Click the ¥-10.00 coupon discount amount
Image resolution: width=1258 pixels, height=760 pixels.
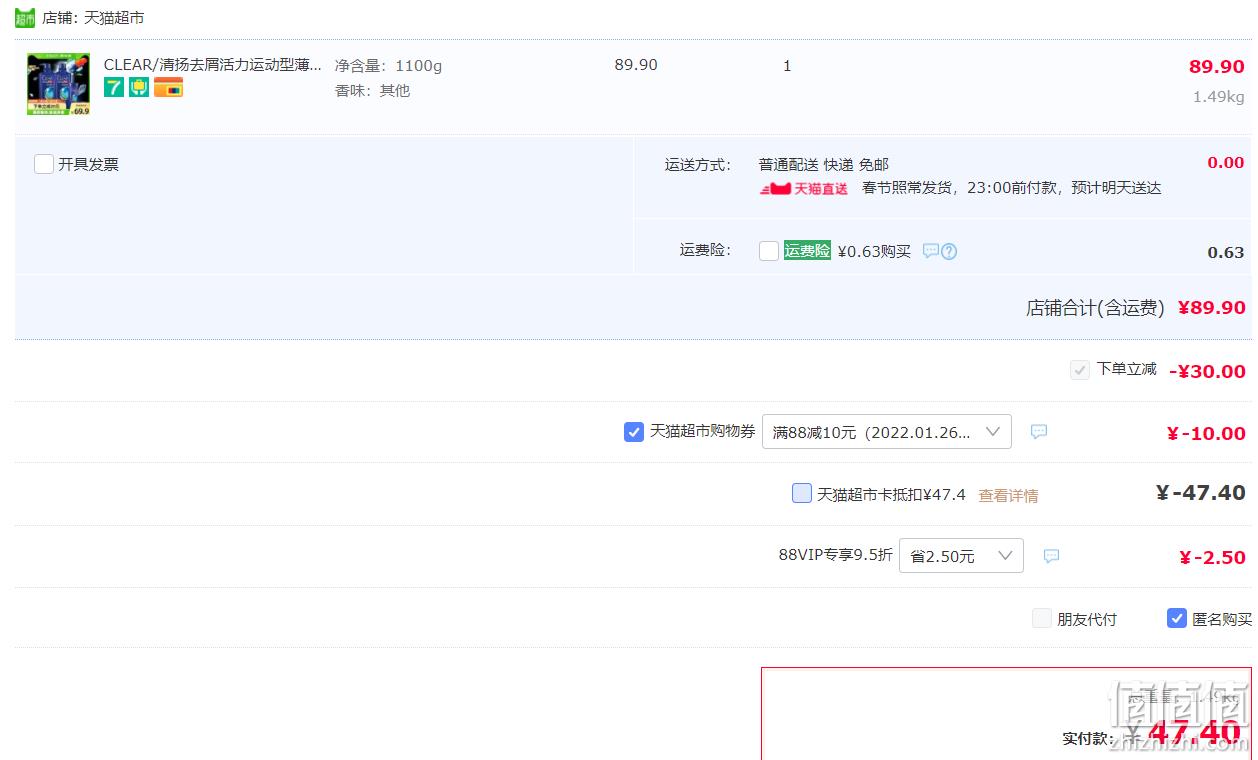[1206, 433]
